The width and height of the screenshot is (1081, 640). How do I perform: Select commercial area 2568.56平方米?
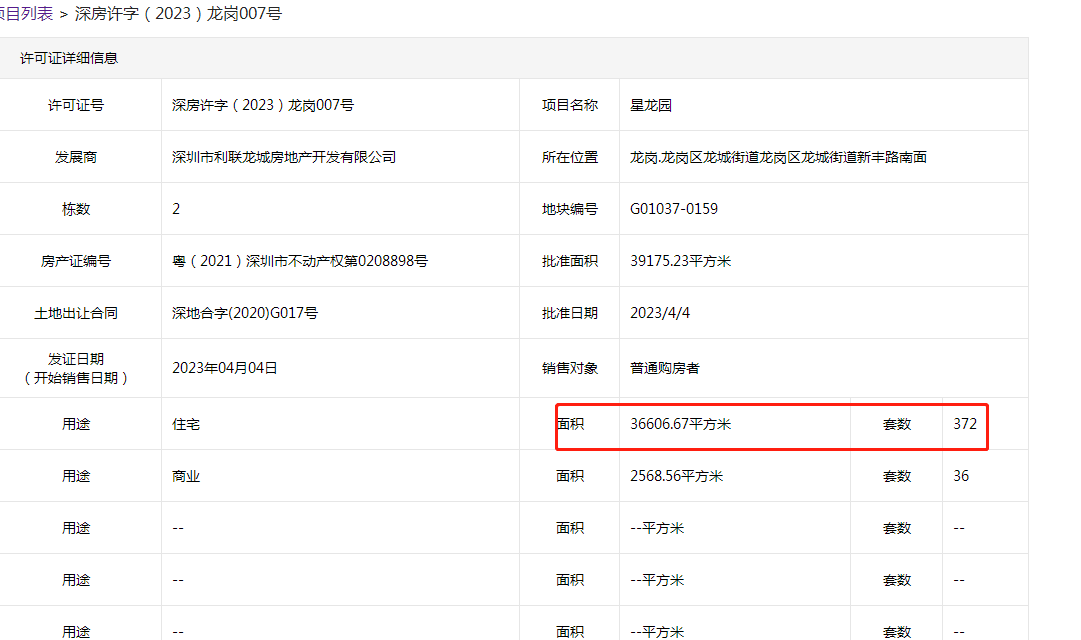(676, 476)
